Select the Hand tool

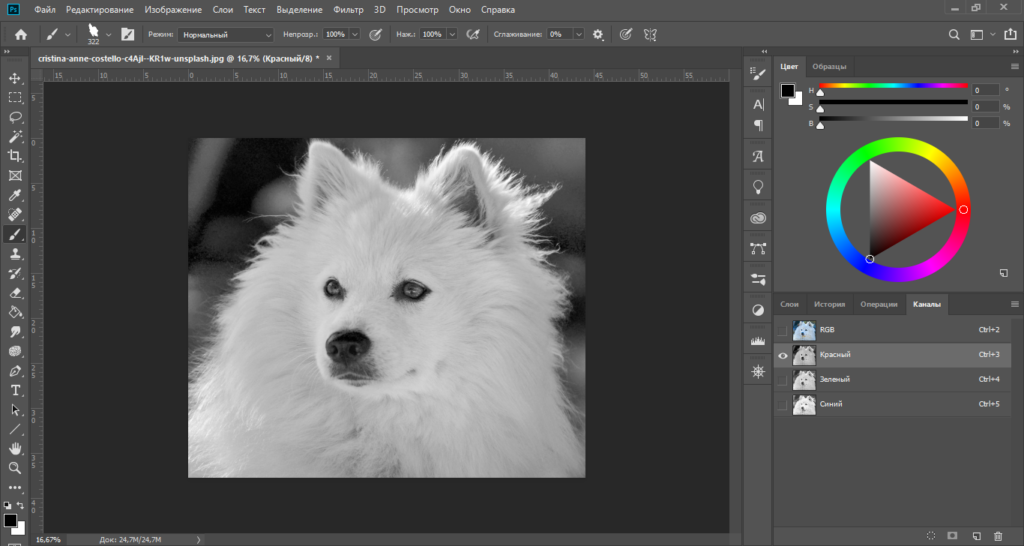15,449
